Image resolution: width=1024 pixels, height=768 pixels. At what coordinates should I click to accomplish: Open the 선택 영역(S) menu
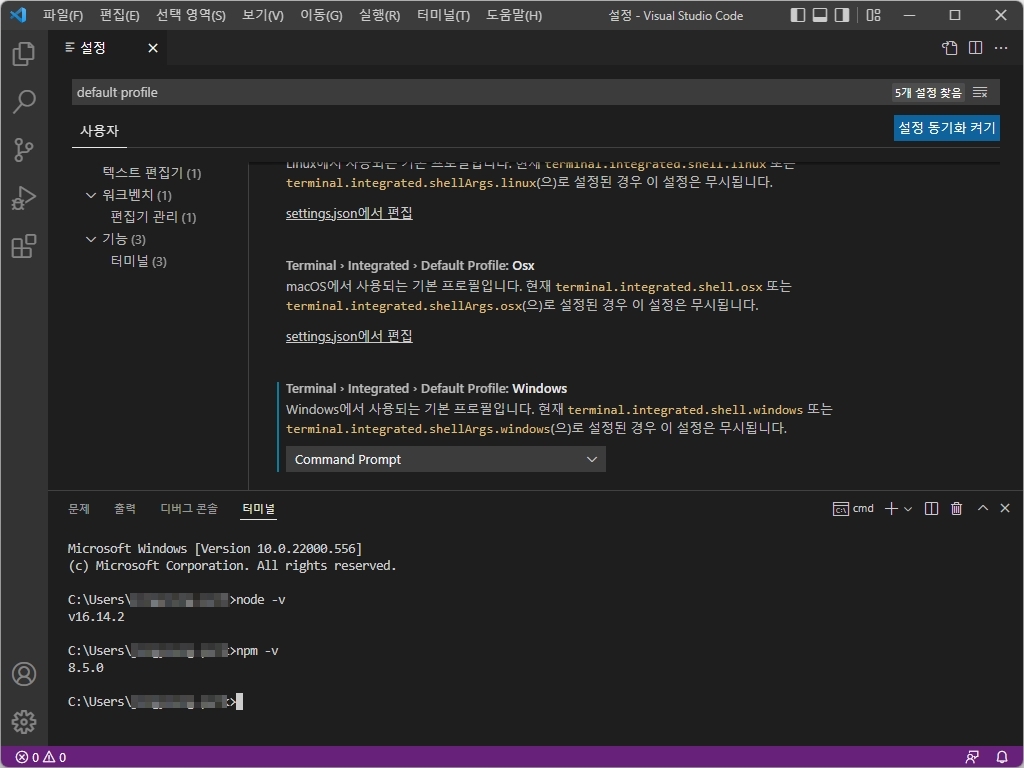click(x=191, y=15)
